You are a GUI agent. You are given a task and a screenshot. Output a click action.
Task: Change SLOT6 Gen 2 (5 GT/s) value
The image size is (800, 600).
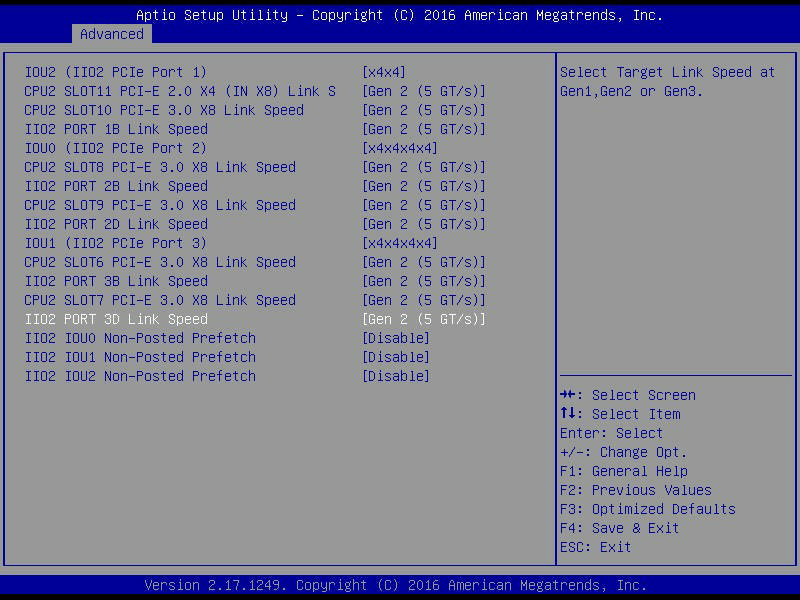pos(423,262)
